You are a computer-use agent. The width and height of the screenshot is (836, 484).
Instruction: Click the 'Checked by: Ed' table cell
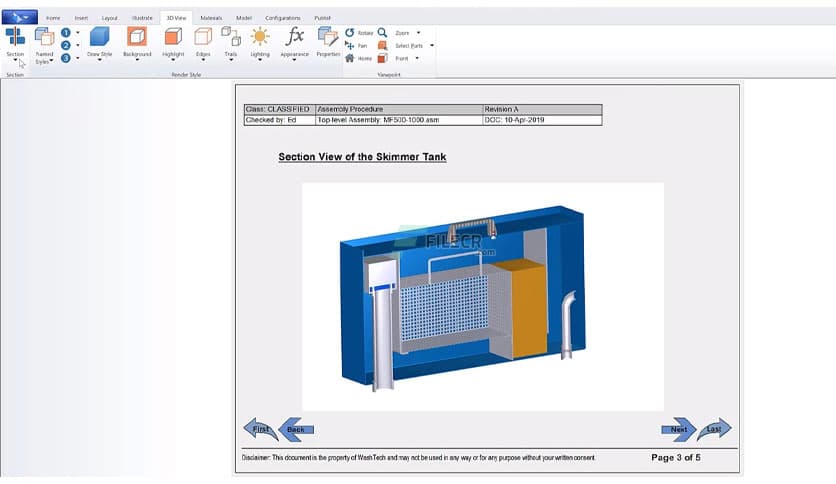click(279, 120)
